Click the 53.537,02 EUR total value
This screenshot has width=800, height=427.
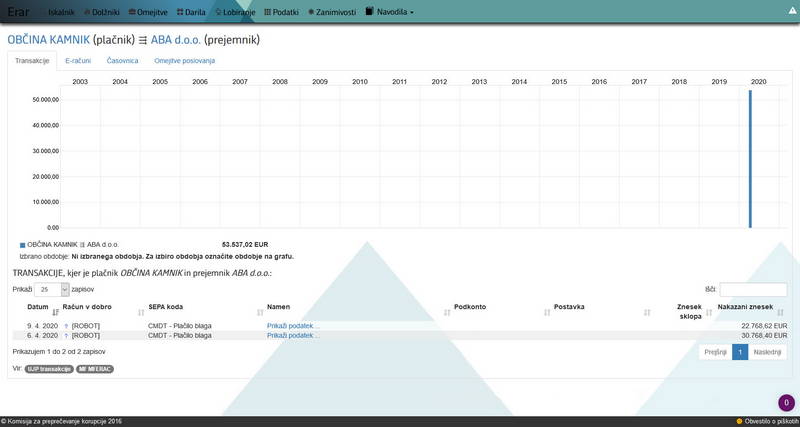coord(245,245)
